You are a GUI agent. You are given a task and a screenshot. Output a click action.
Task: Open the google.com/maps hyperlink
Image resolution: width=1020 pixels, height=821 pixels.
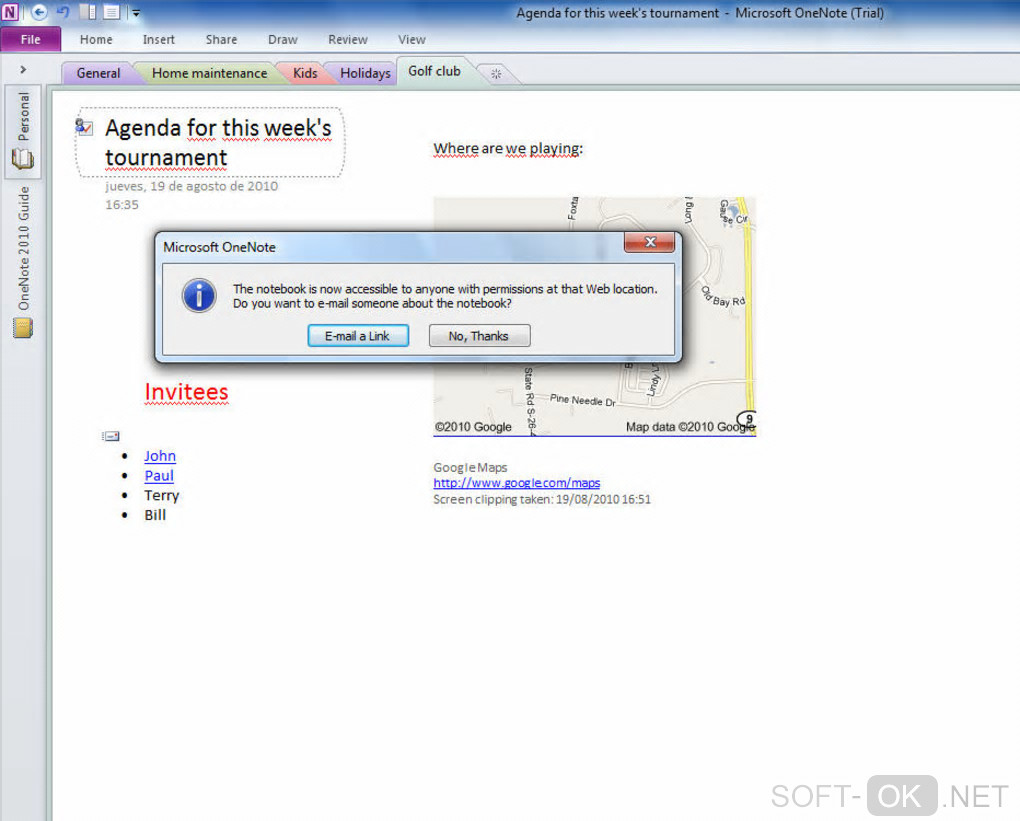[x=517, y=483]
